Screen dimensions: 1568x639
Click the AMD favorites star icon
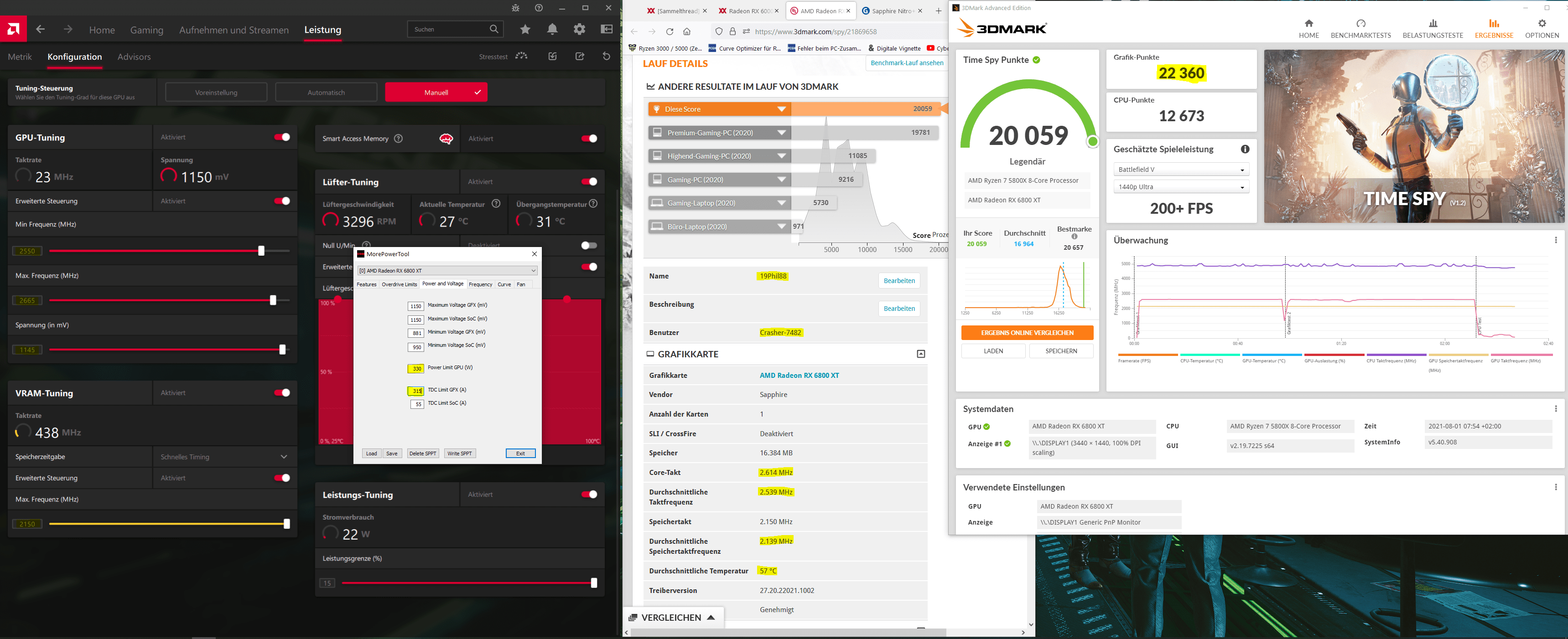coord(525,29)
